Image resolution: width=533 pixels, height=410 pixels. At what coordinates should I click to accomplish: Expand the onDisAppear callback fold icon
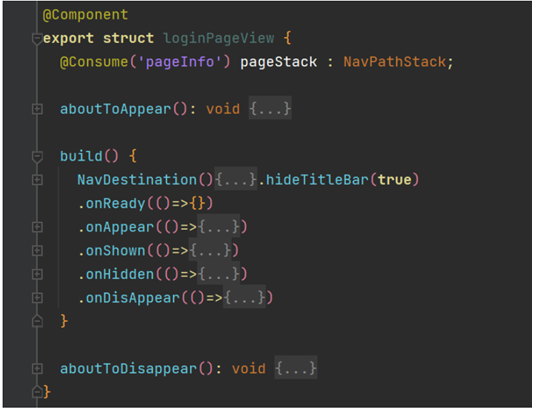(x=37, y=298)
